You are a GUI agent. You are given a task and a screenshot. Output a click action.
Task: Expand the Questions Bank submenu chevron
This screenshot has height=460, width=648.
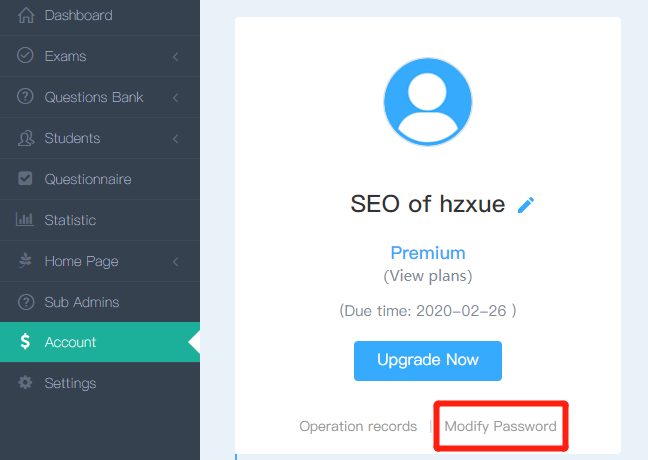click(176, 98)
